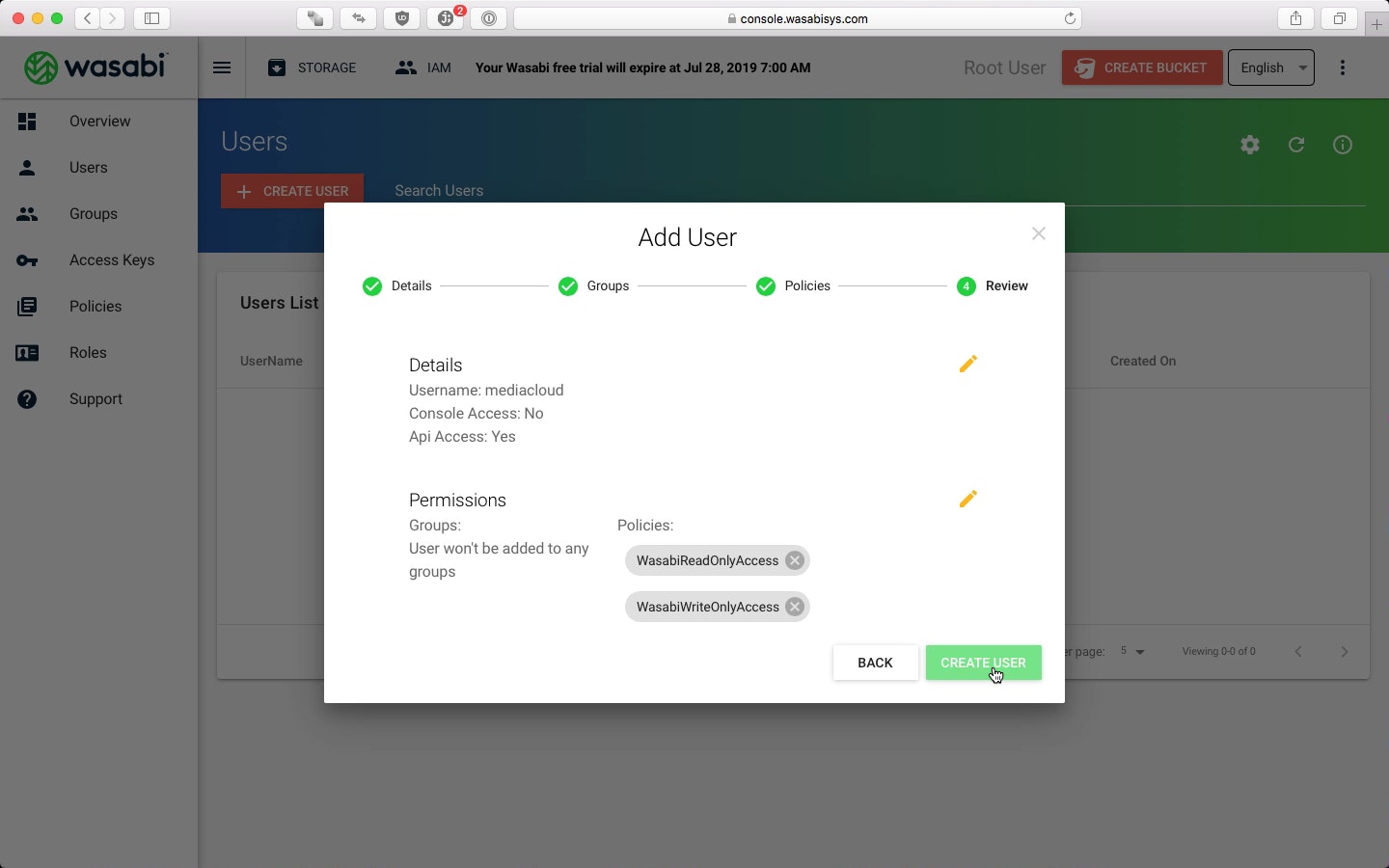
Task: Click the Support question mark icon
Action: pyautogui.click(x=27, y=399)
